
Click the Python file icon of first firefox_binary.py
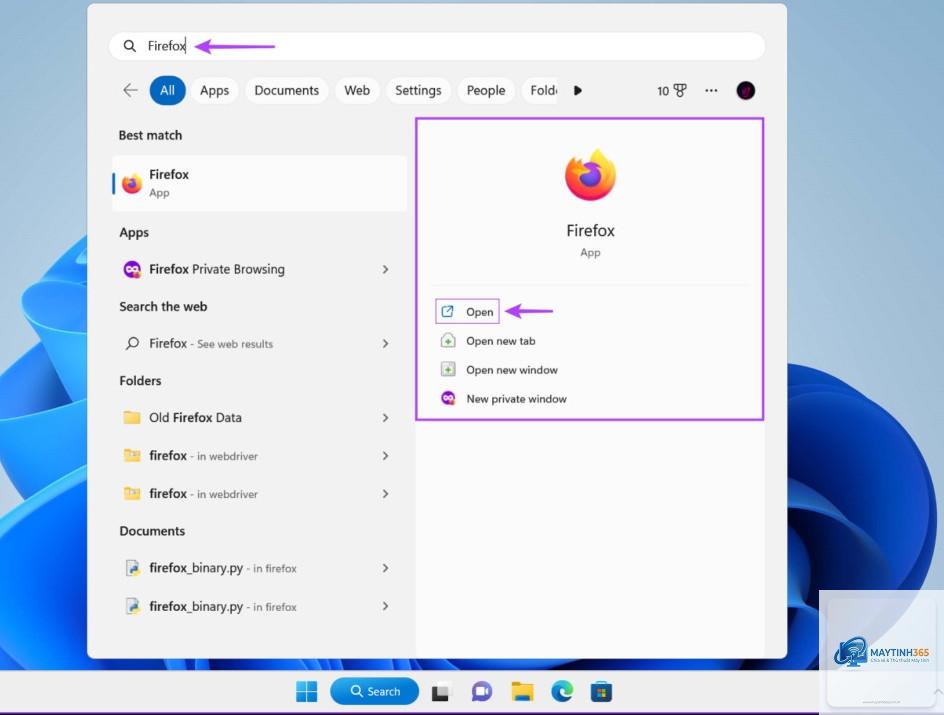[132, 568]
